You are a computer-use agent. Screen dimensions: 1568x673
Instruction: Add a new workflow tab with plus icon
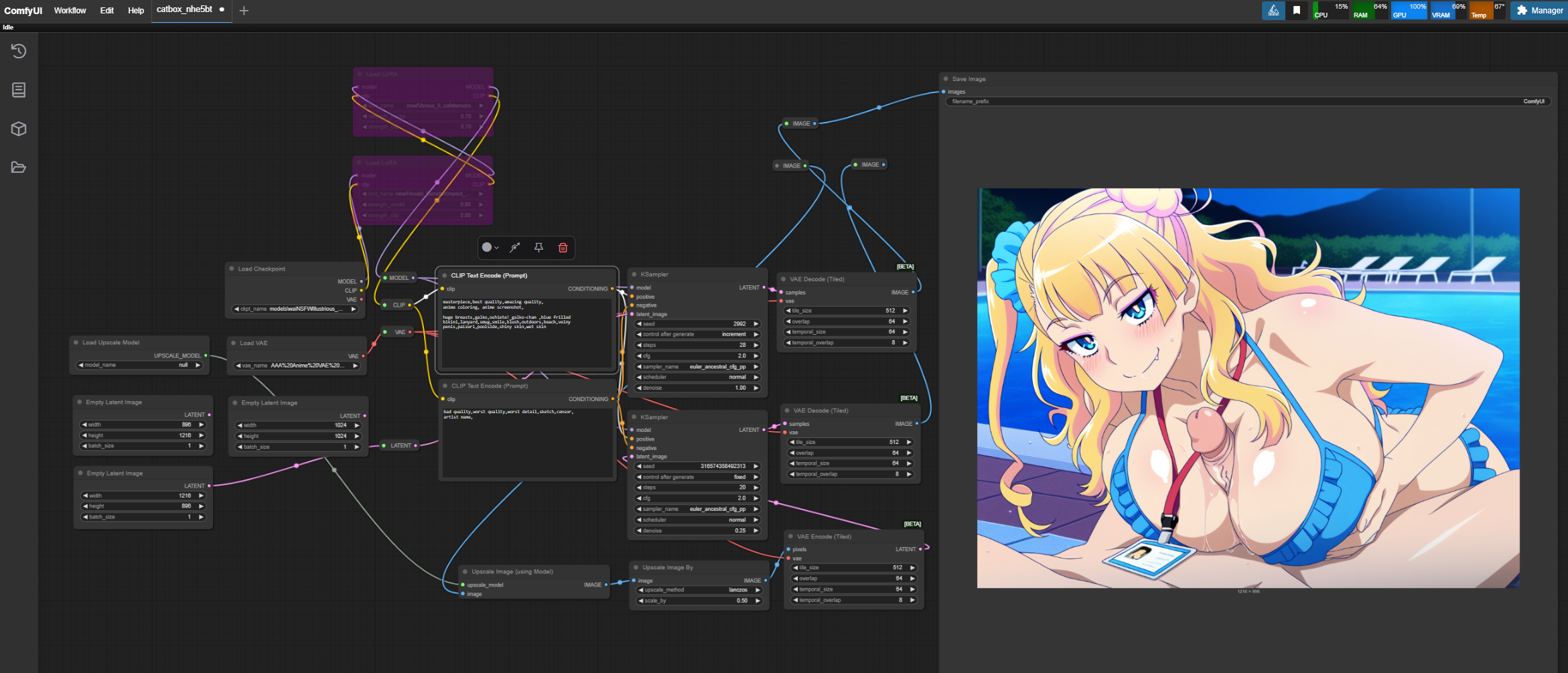(244, 10)
